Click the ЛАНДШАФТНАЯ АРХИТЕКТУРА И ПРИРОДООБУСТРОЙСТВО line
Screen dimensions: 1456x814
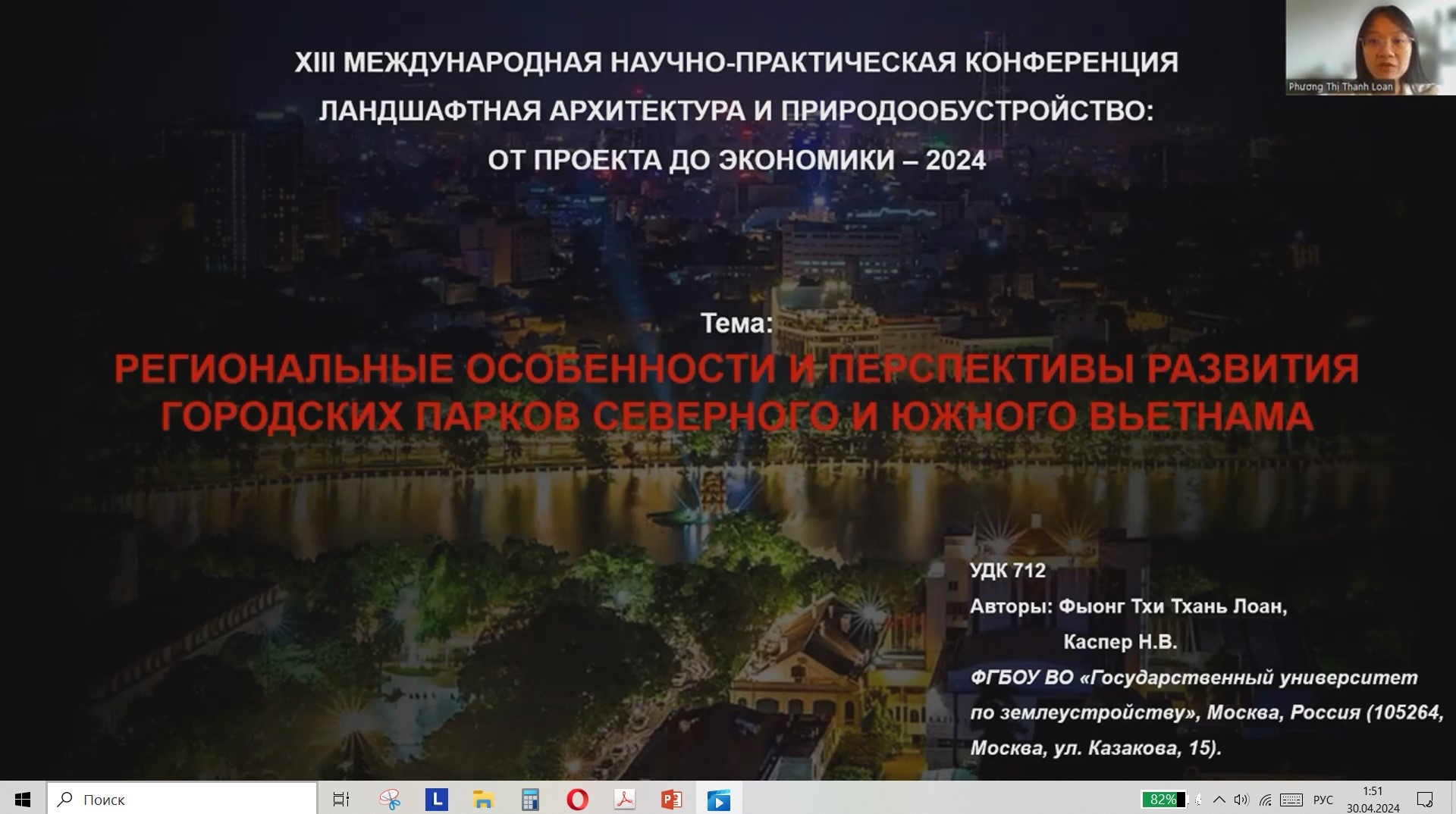tap(736, 111)
